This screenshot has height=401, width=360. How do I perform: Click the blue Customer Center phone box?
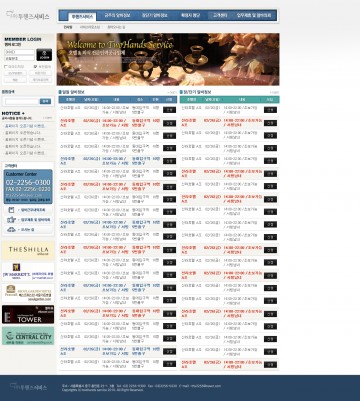click(28, 187)
